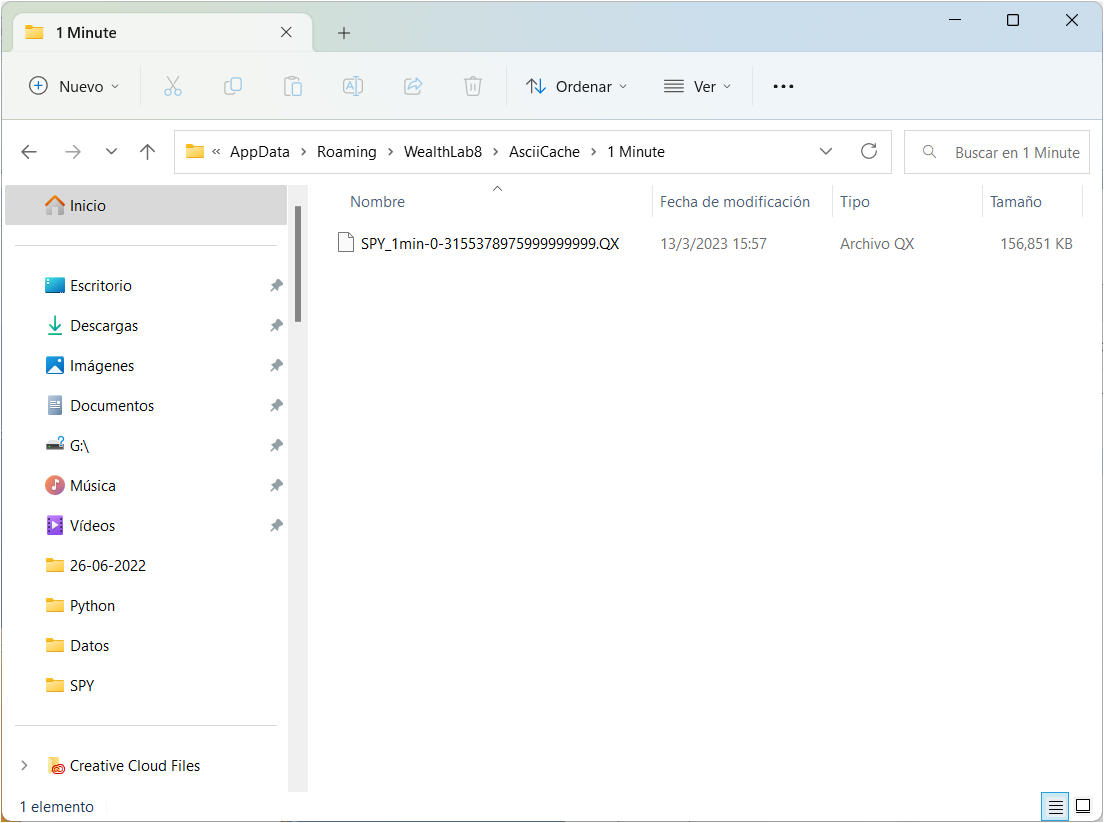
Task: Click the Copy icon in toolbar
Action: [x=233, y=86]
